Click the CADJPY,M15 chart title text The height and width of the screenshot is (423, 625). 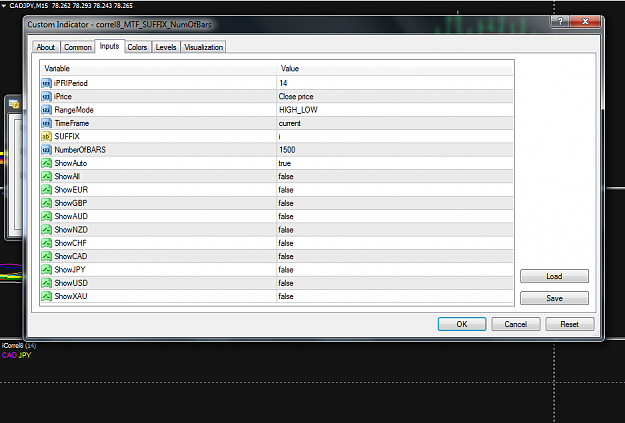tap(29, 6)
